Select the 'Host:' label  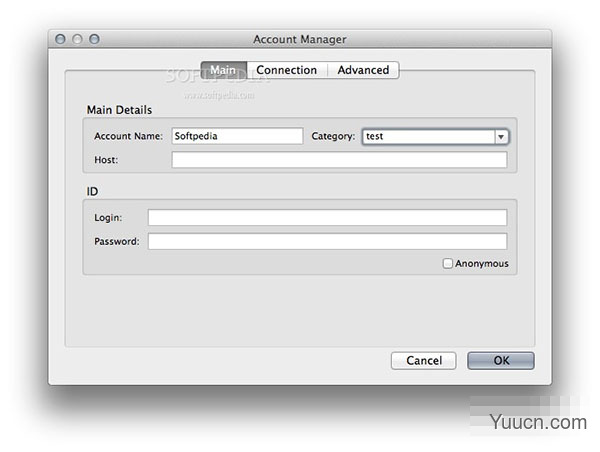pos(106,160)
